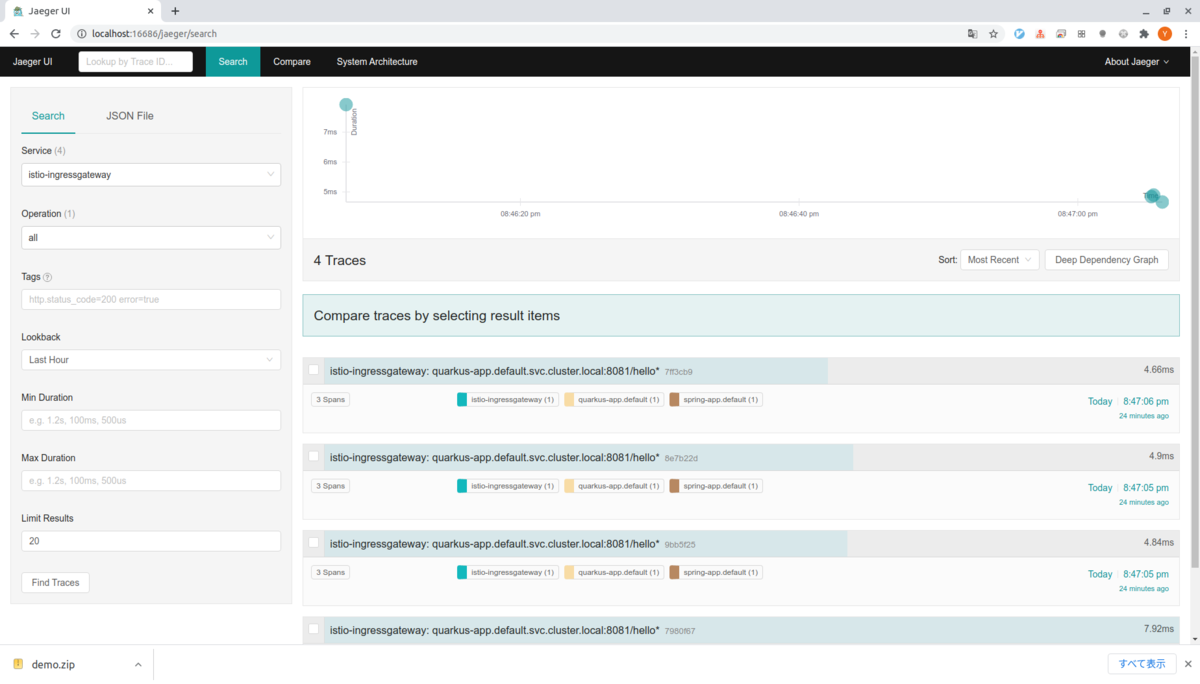This screenshot has width=1200, height=684.
Task: Click the quarkus-app.default tag in trace 8e7b22d
Action: coord(614,486)
